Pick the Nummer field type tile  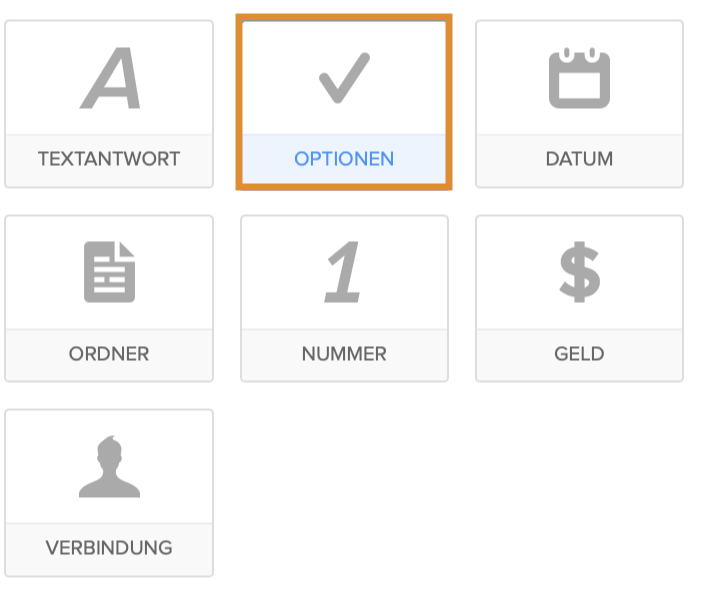344,298
